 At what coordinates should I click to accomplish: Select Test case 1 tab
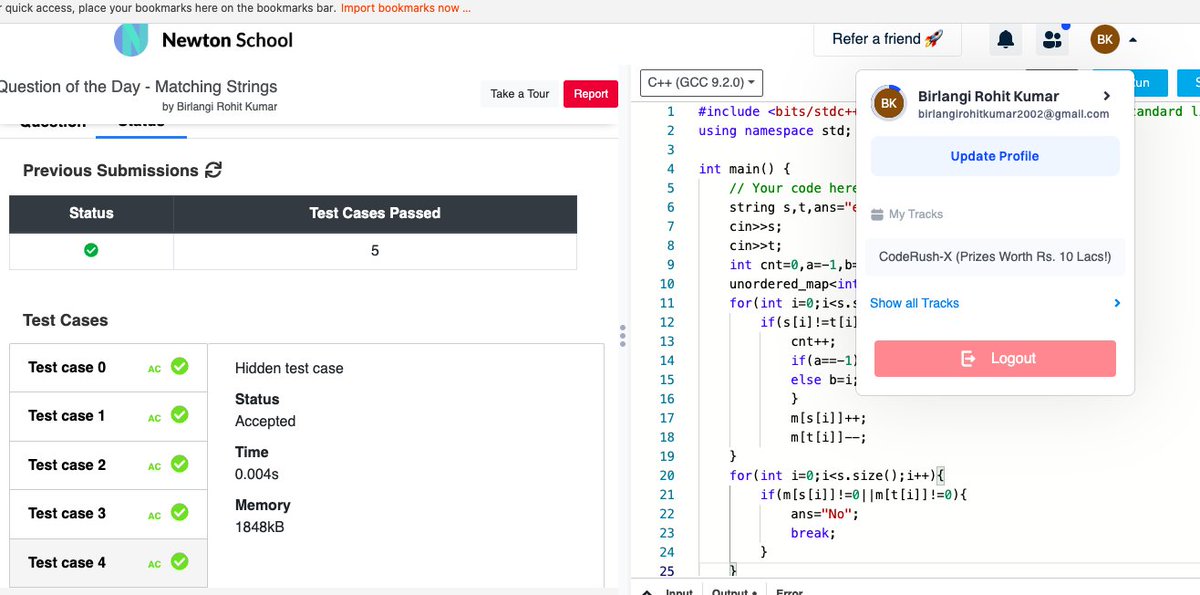pos(109,415)
